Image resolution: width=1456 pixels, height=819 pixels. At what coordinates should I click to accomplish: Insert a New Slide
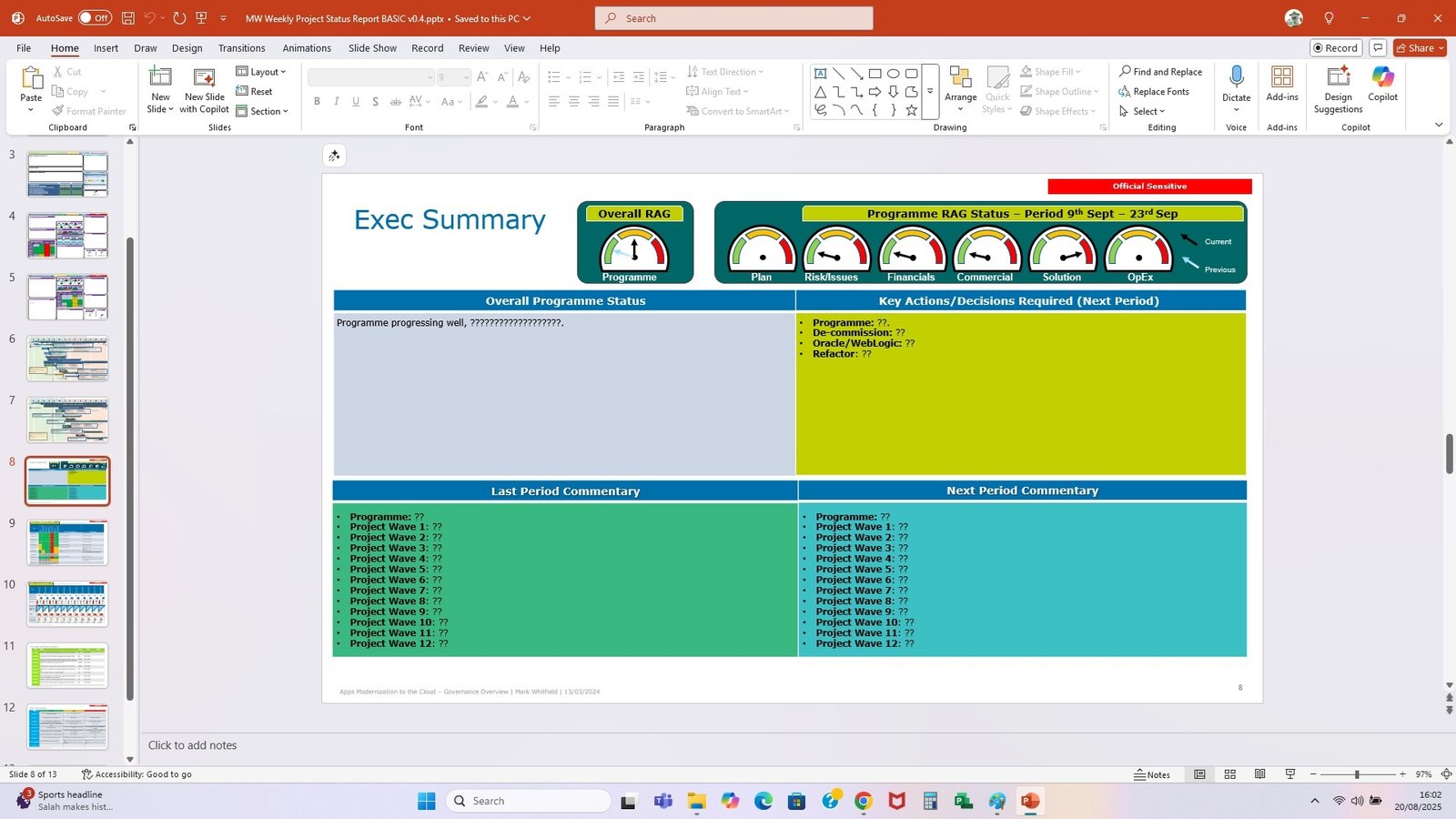point(160,78)
